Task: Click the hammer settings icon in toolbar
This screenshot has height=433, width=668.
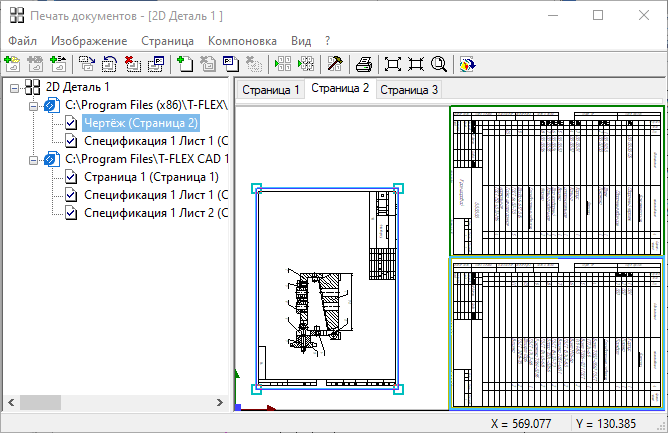Action: 337,64
